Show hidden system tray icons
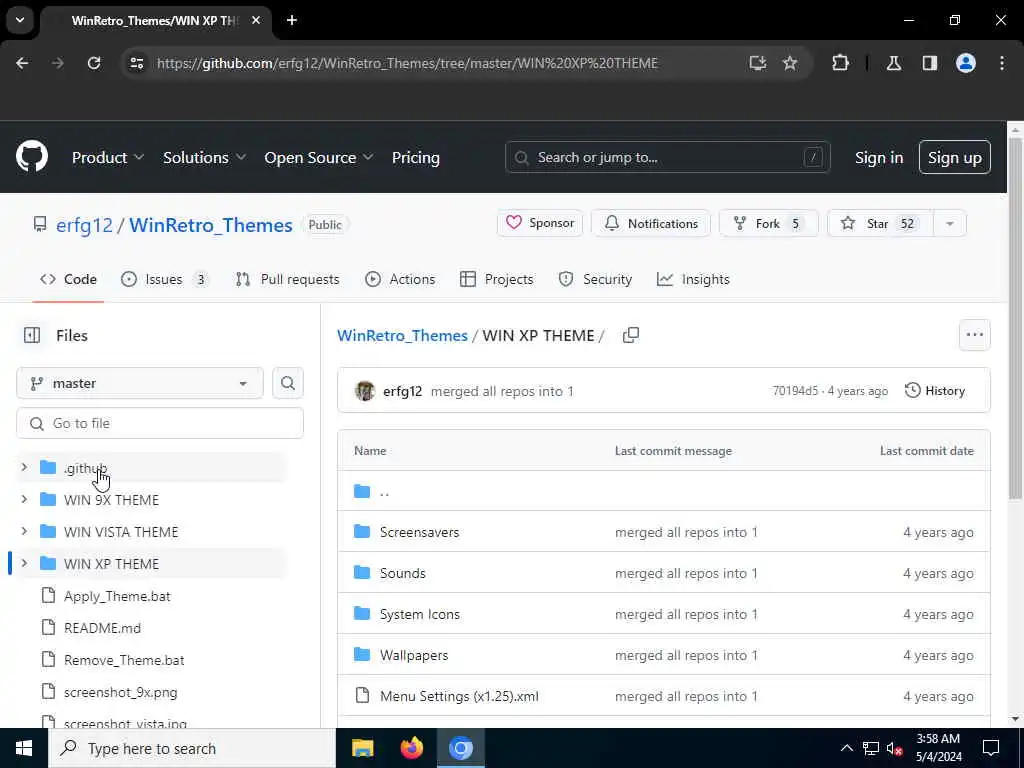Image resolution: width=1024 pixels, height=768 pixels. 846,748
